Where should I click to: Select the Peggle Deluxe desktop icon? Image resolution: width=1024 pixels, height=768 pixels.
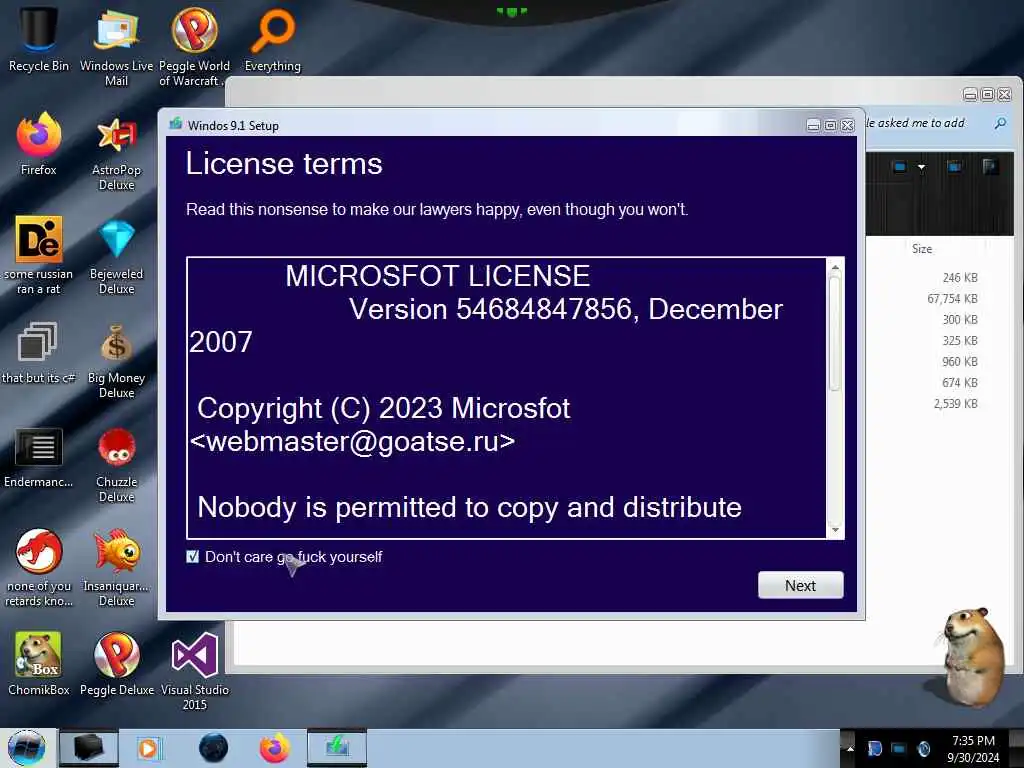[x=116, y=663]
